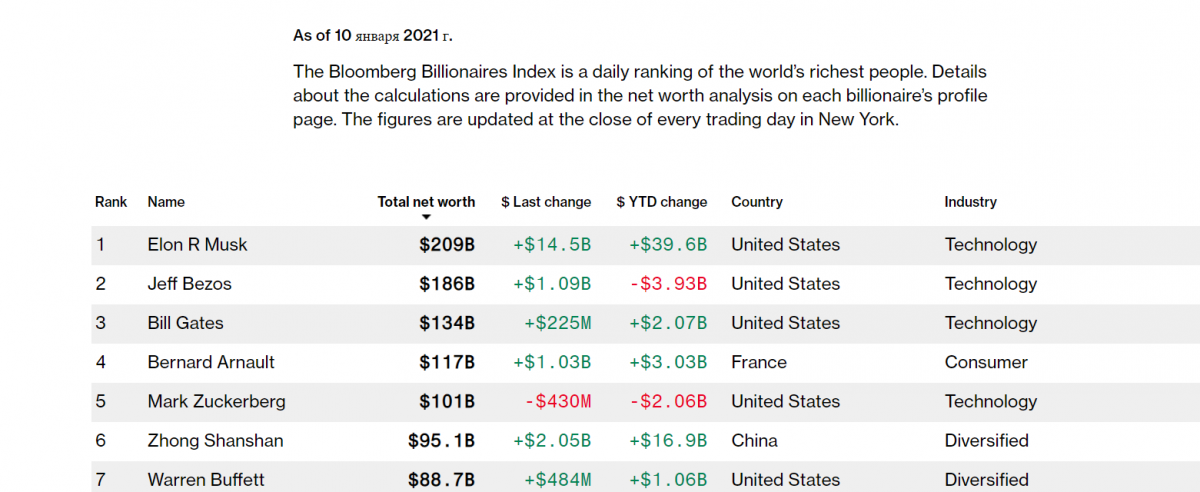Select the Industry column header
This screenshot has height=492, width=1200.
coord(970,202)
